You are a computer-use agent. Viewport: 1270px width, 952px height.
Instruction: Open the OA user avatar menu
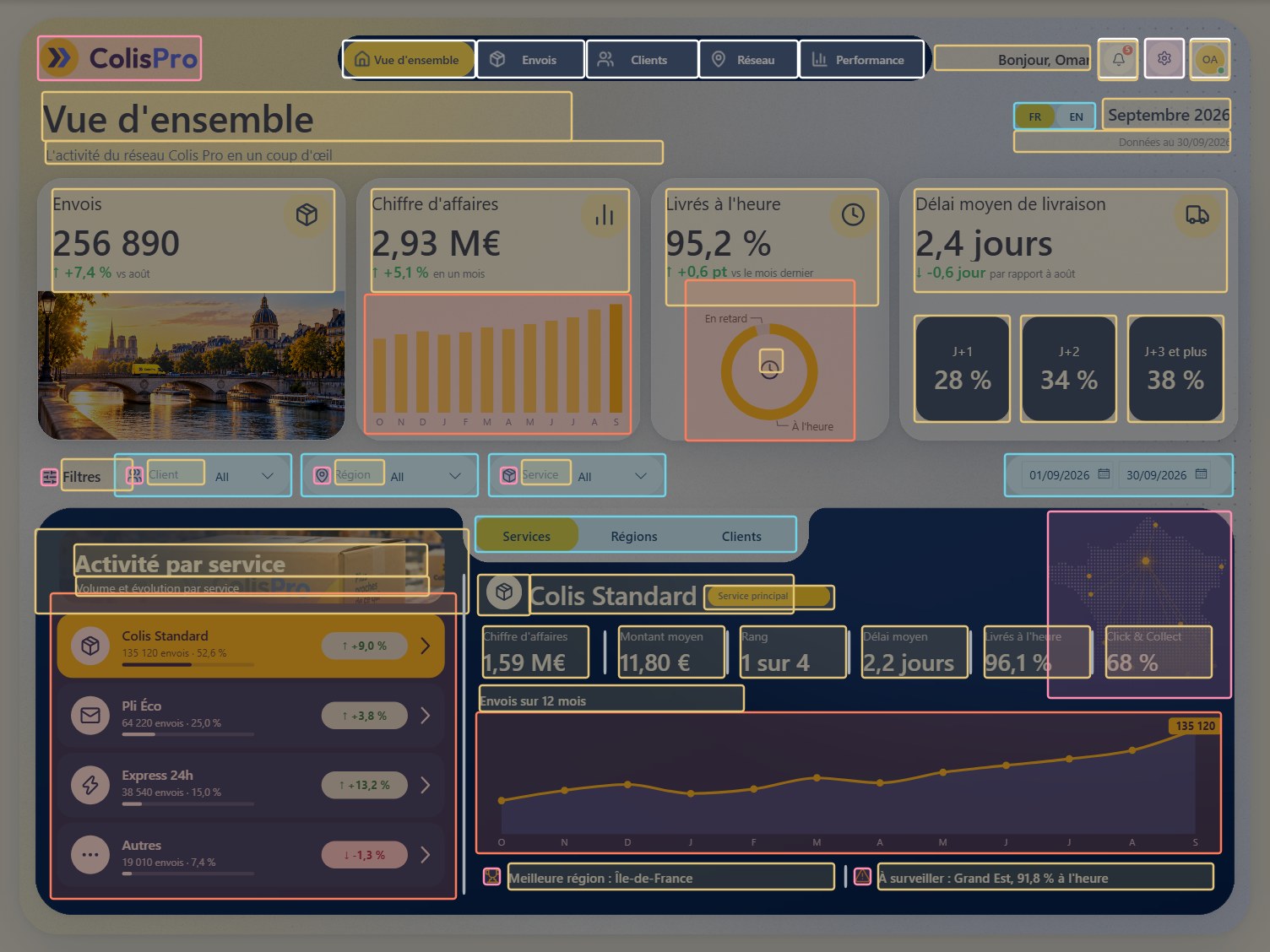click(1210, 59)
